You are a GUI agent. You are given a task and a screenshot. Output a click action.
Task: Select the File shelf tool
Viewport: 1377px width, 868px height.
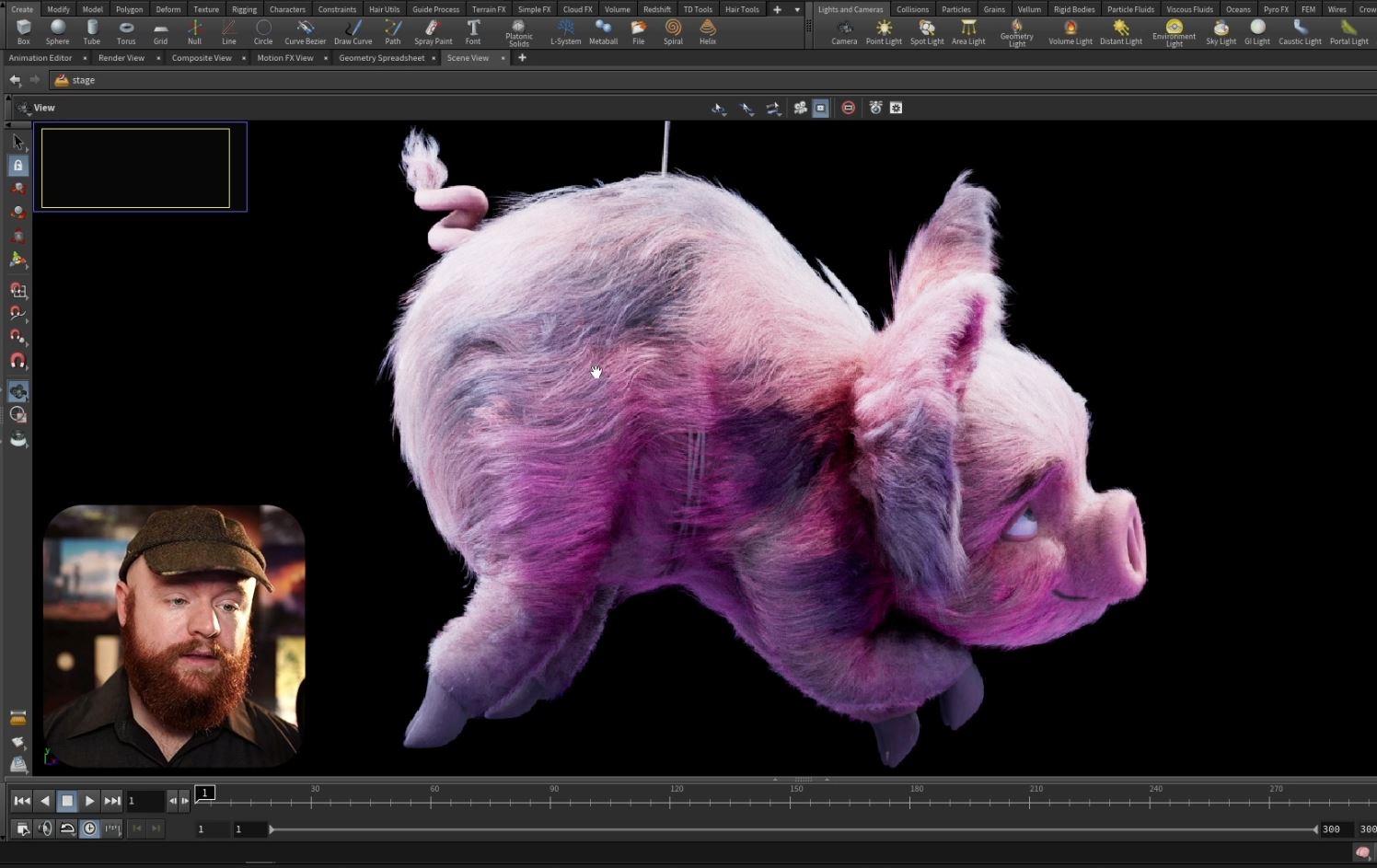[638, 32]
